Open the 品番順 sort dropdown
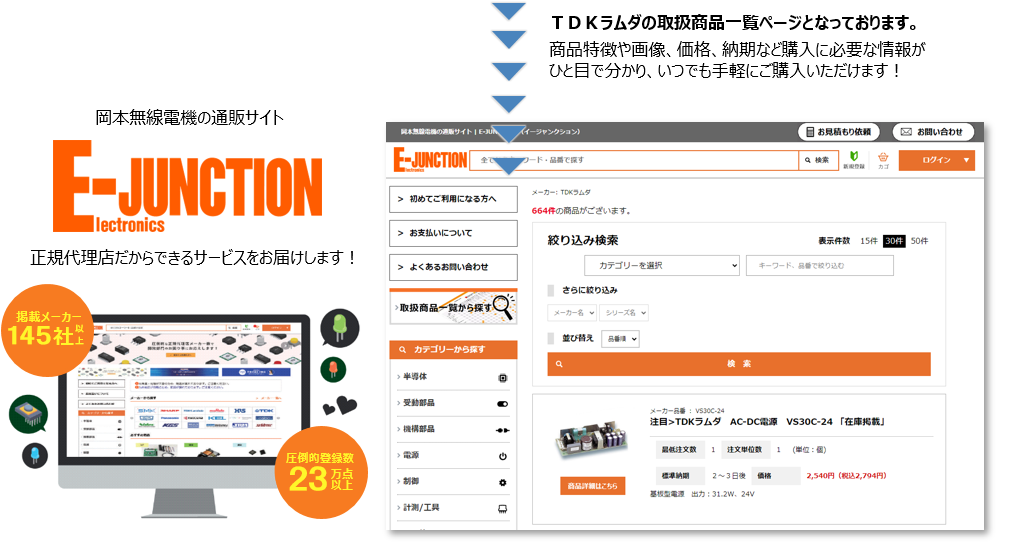Viewport: 1017px width, 549px height. pos(620,339)
